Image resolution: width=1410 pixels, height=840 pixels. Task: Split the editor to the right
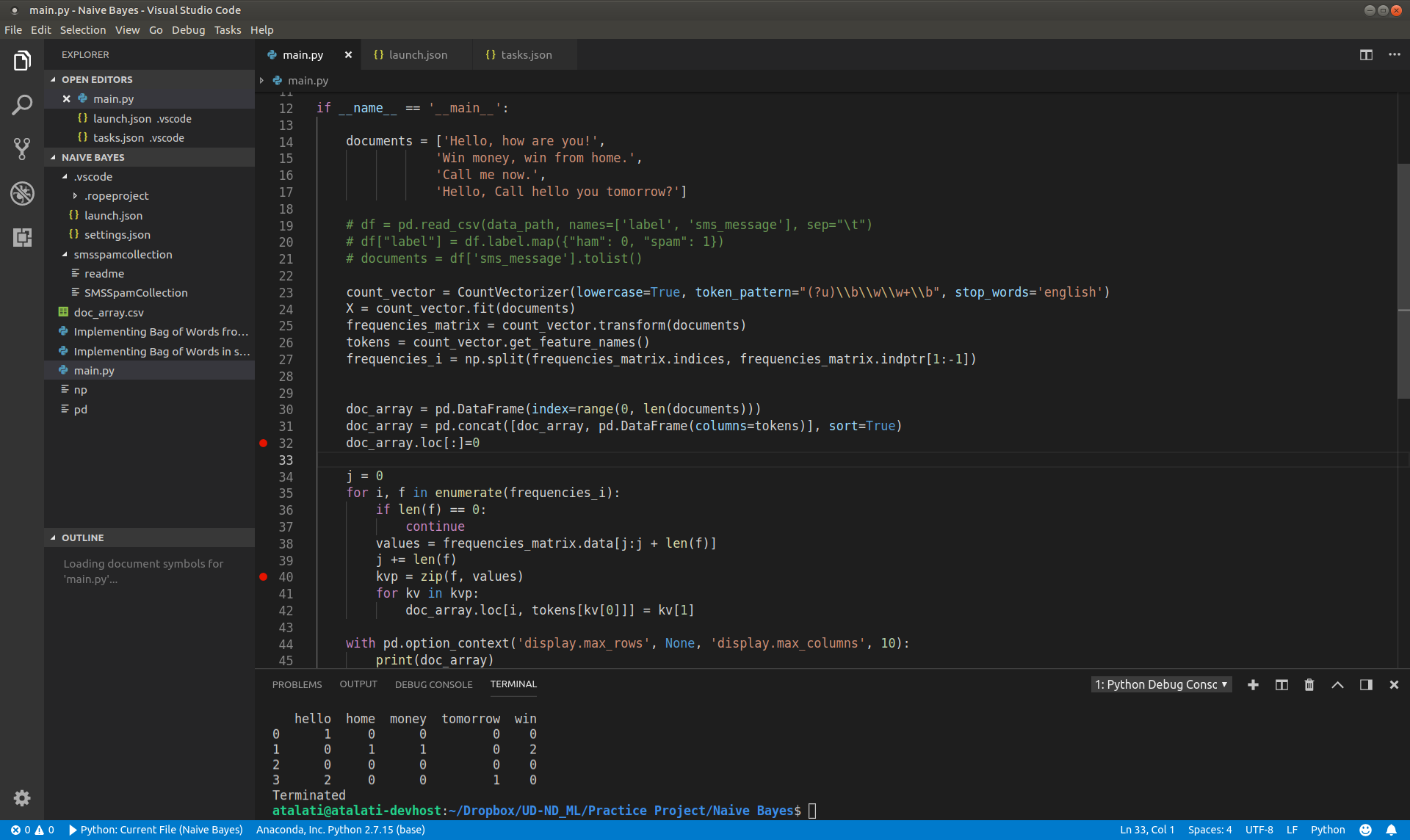(1366, 55)
